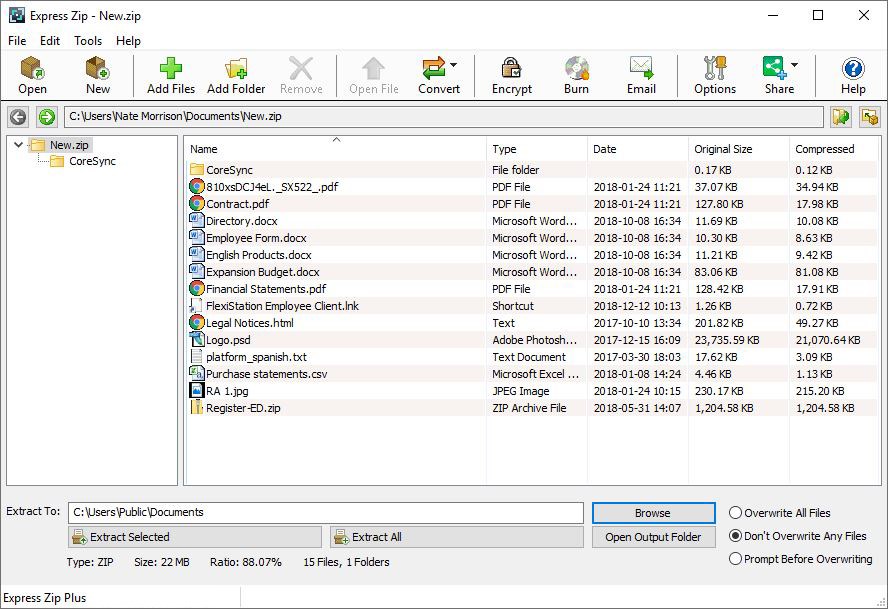Select Don't Overwrite Any Files option

tap(735, 536)
